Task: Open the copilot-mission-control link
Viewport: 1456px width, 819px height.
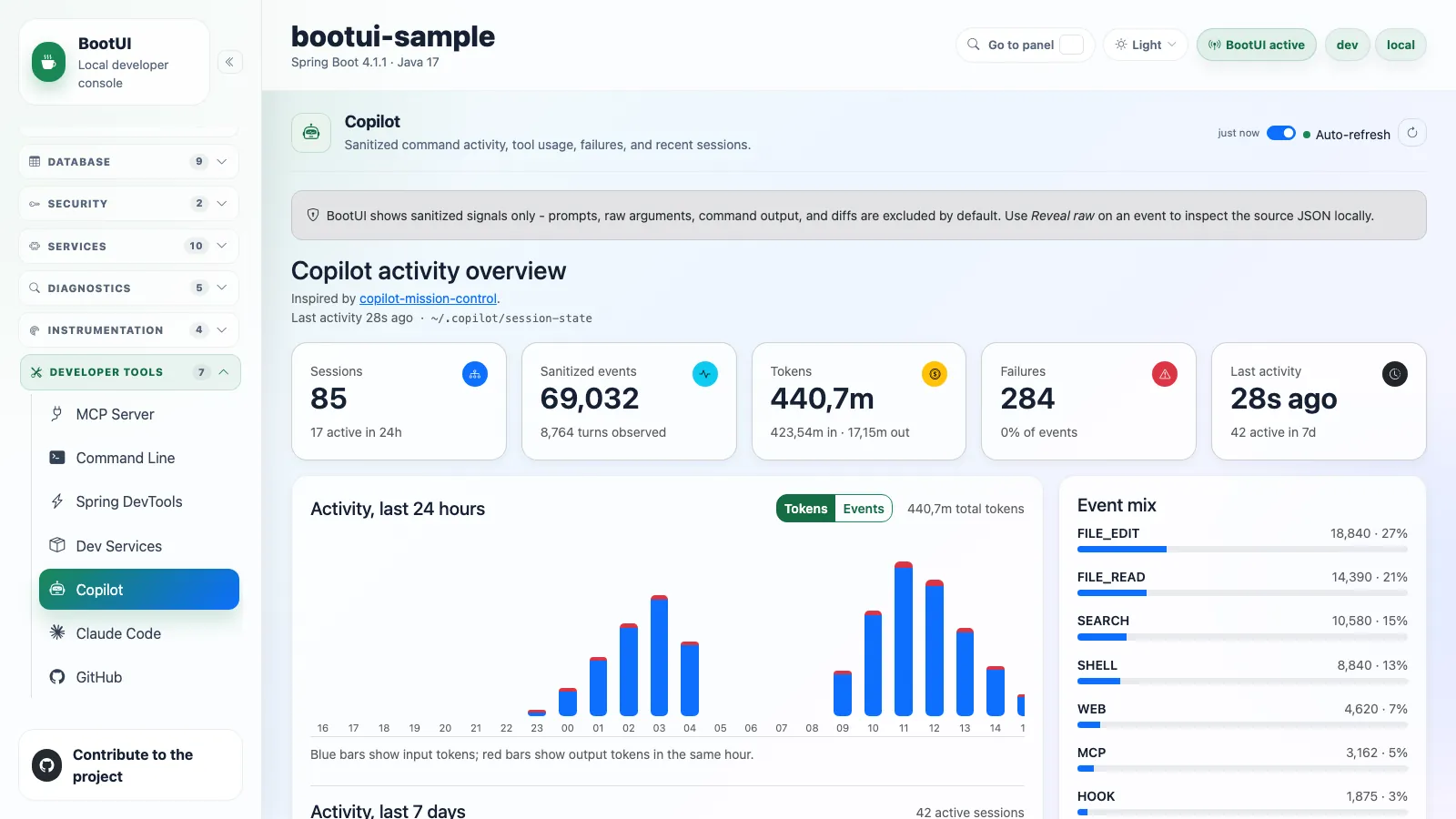Action: tap(428, 298)
